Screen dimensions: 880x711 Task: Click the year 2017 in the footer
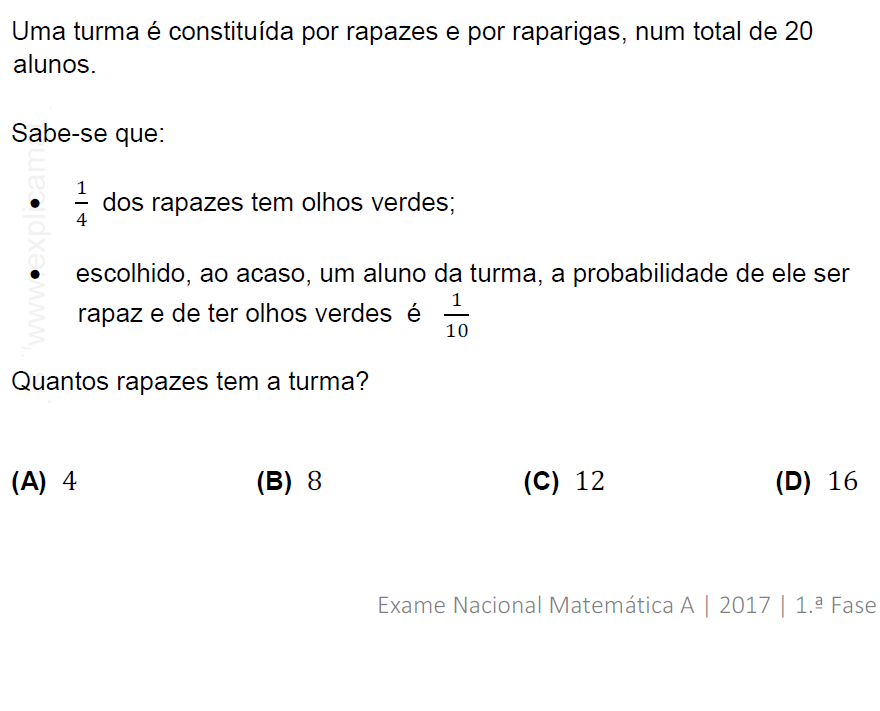point(744,605)
